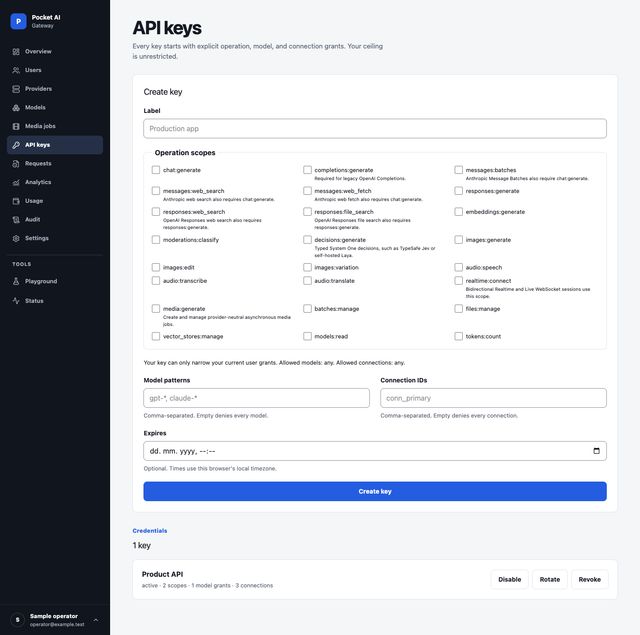The height and width of the screenshot is (635, 640).
Task: Check the messages:web_fetch scope
Action: pos(307,191)
